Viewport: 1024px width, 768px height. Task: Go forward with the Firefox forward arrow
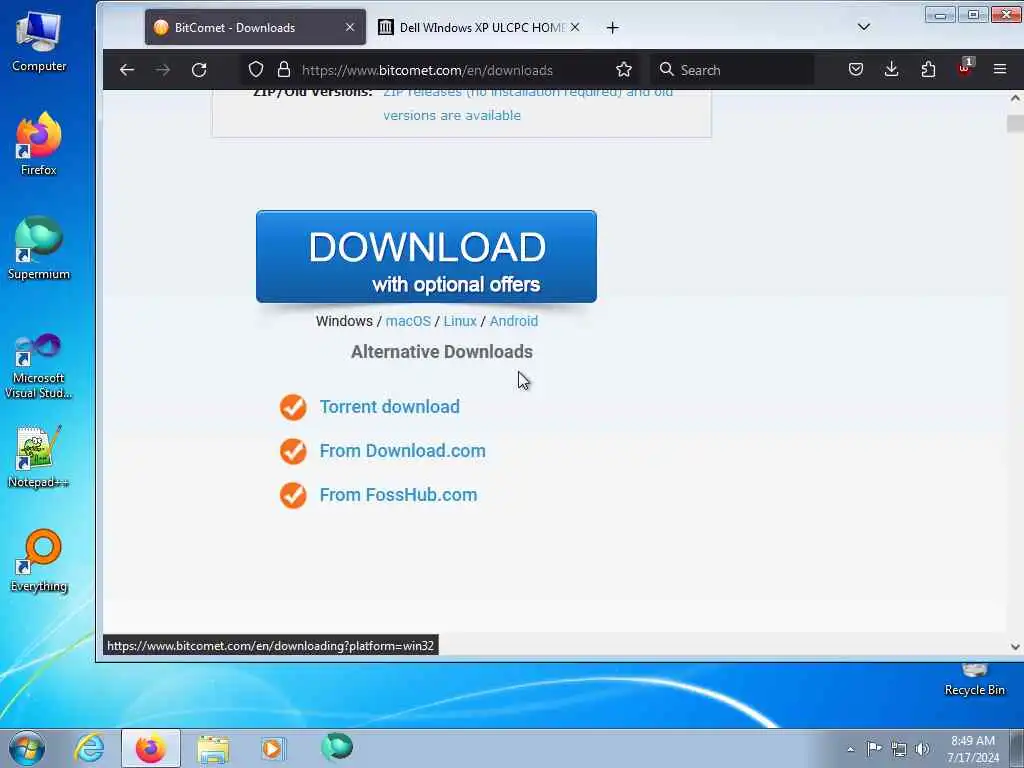163,70
